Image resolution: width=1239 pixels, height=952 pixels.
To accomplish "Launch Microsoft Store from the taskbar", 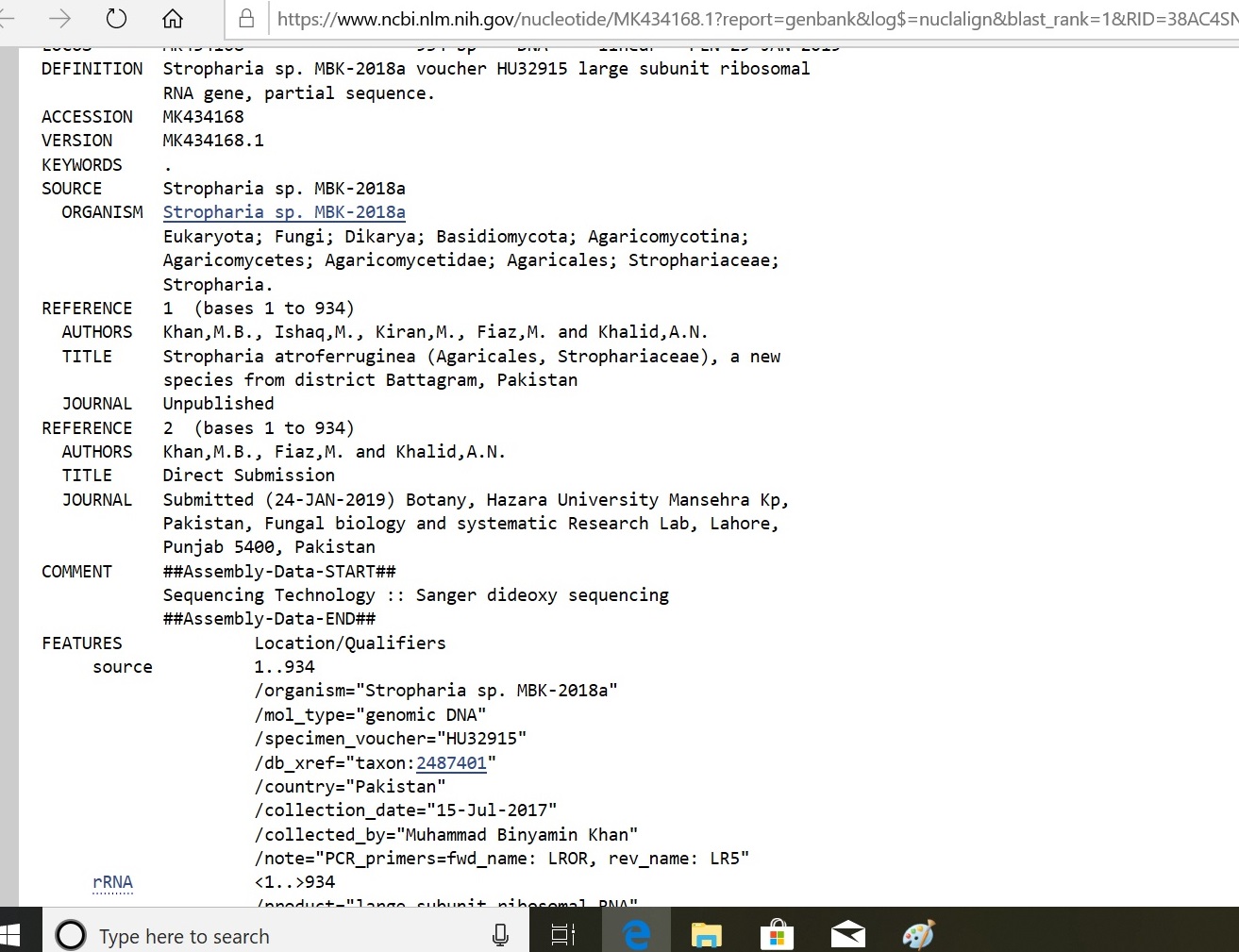I will (x=777, y=935).
